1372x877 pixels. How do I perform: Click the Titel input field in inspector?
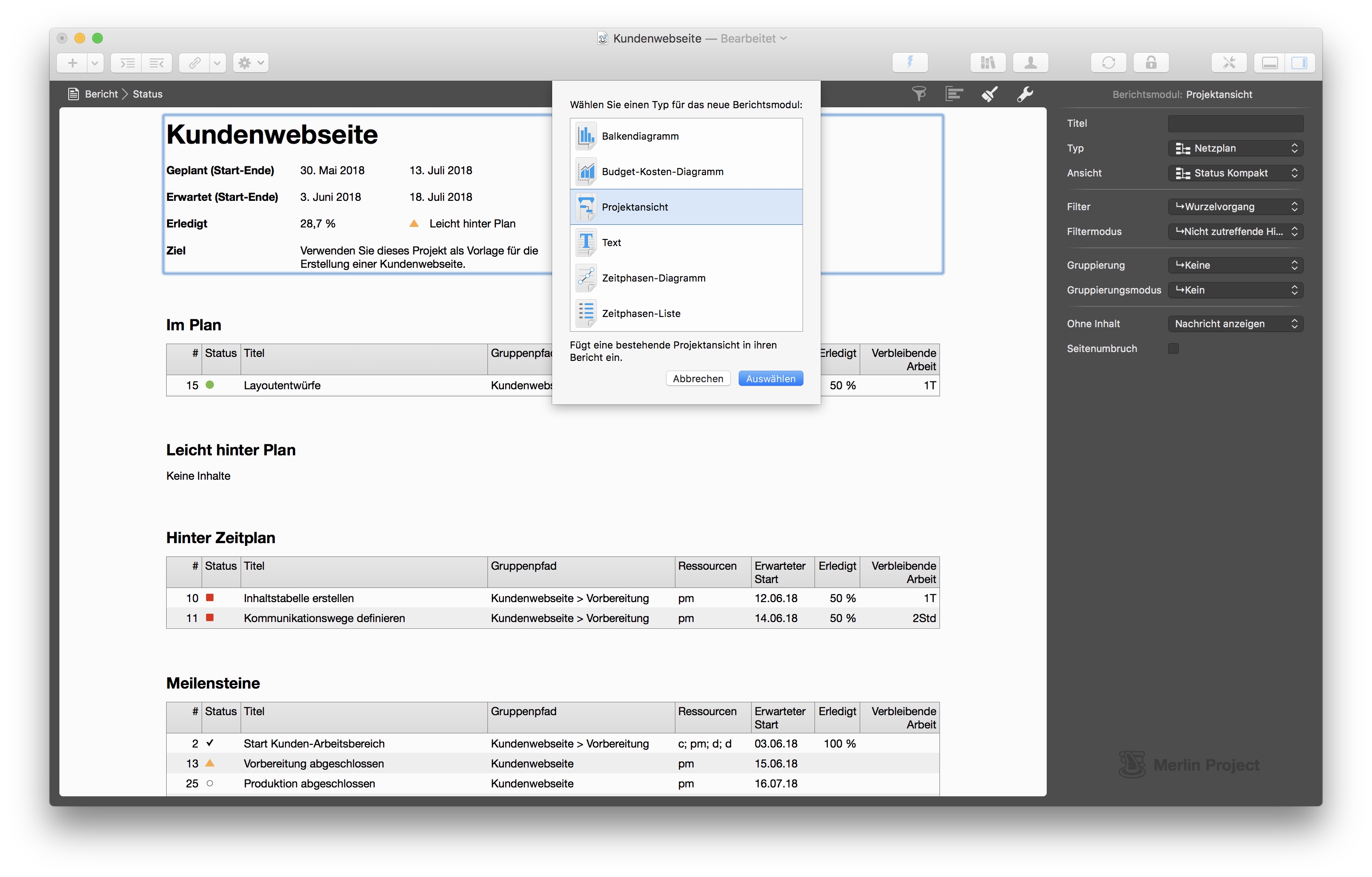1235,123
